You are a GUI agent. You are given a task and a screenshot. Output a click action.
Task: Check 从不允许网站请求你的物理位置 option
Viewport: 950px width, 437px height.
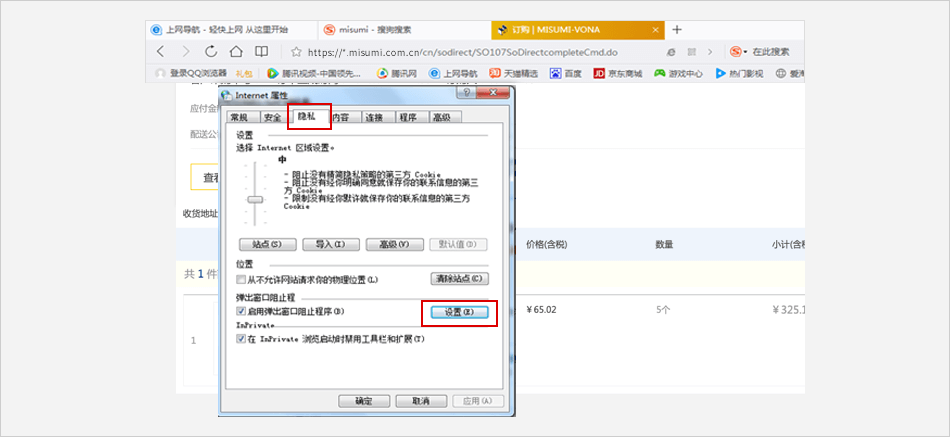(x=241, y=278)
